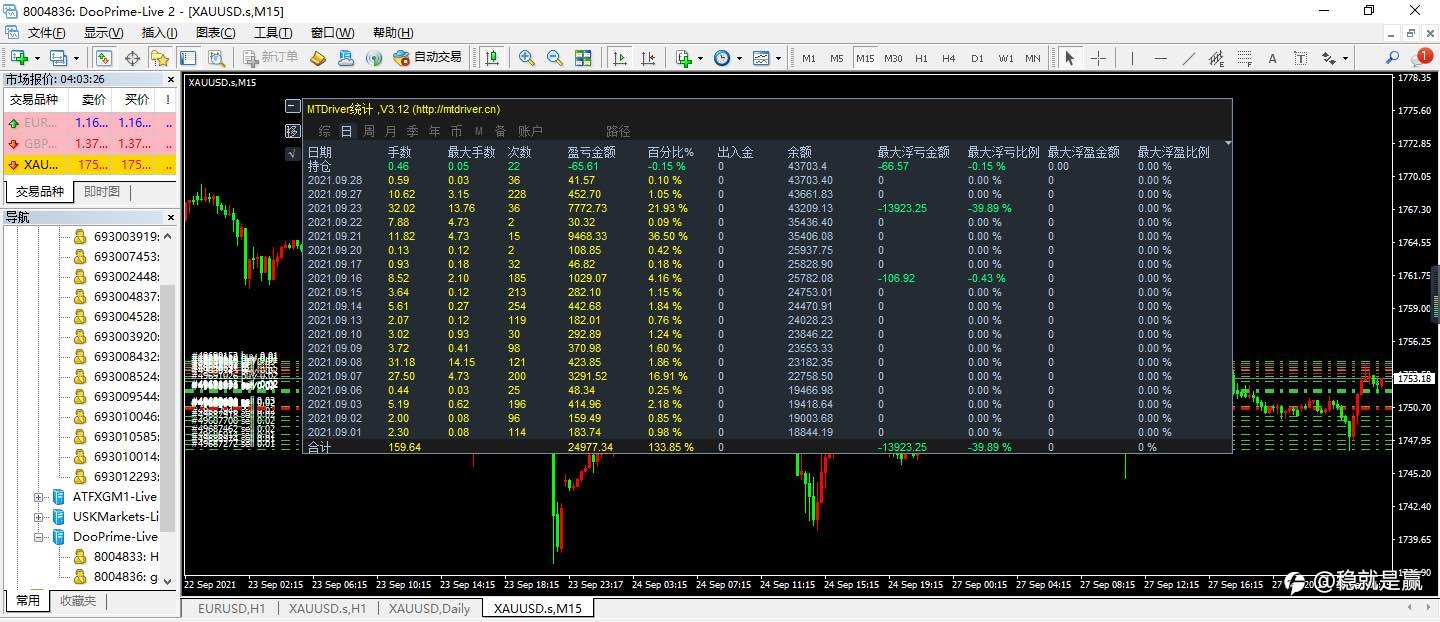Screen dimensions: 1440x622
Task: Select the text label T tool
Action: click(x=1302, y=58)
